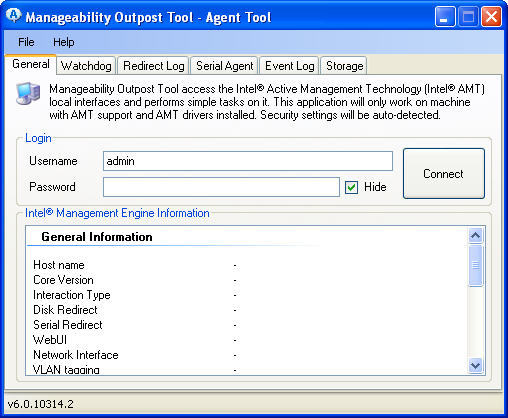The image size is (508, 418).
Task: Click the Connect button
Action: (x=444, y=174)
